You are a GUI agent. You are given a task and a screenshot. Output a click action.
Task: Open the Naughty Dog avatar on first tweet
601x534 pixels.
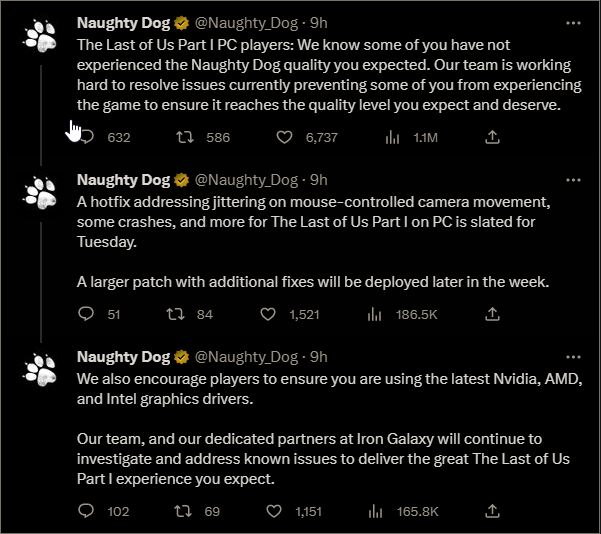coord(41,36)
